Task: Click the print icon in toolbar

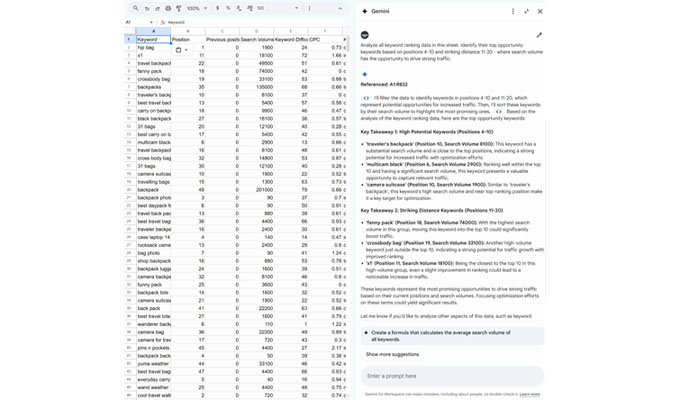Action: (x=168, y=8)
